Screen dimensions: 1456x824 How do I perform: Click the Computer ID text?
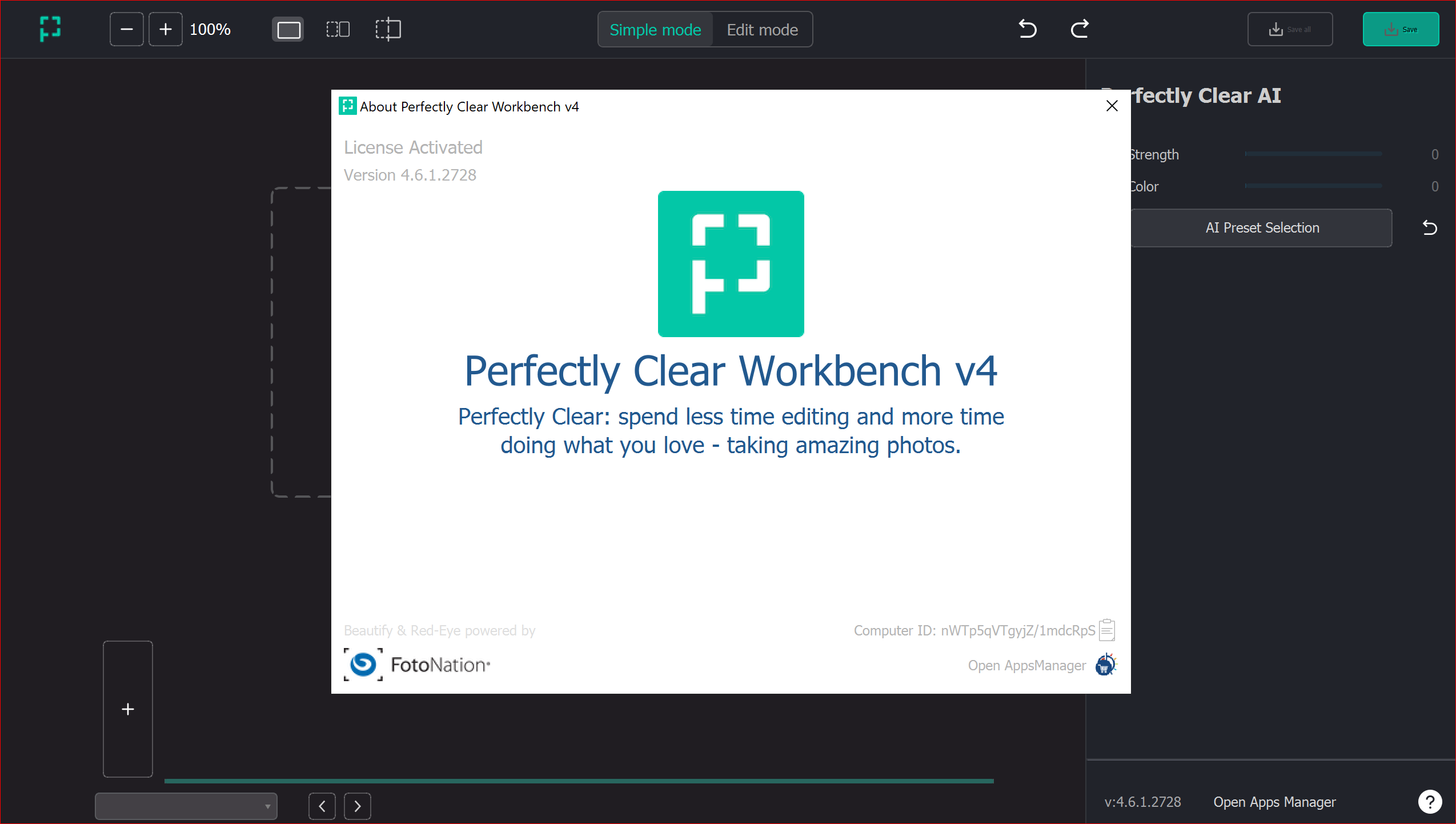pyautogui.click(x=974, y=631)
